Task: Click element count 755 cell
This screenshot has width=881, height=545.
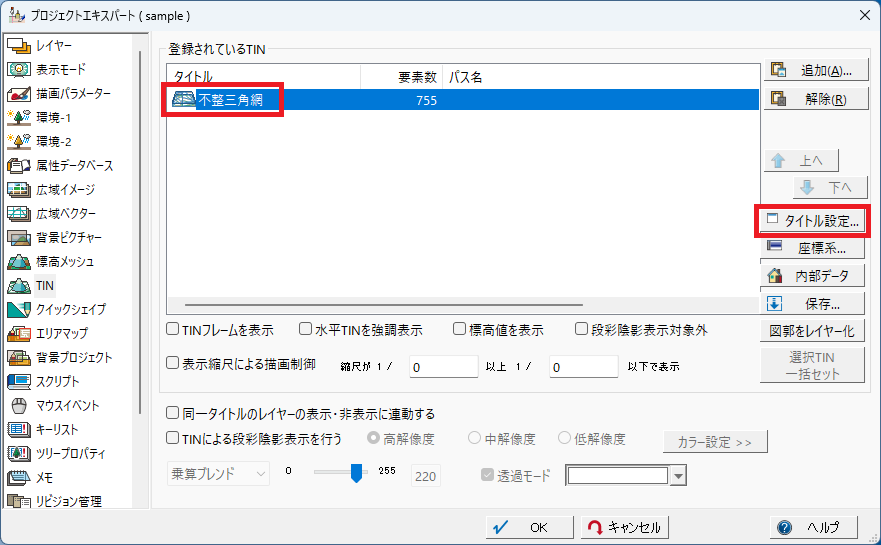Action: [426, 100]
